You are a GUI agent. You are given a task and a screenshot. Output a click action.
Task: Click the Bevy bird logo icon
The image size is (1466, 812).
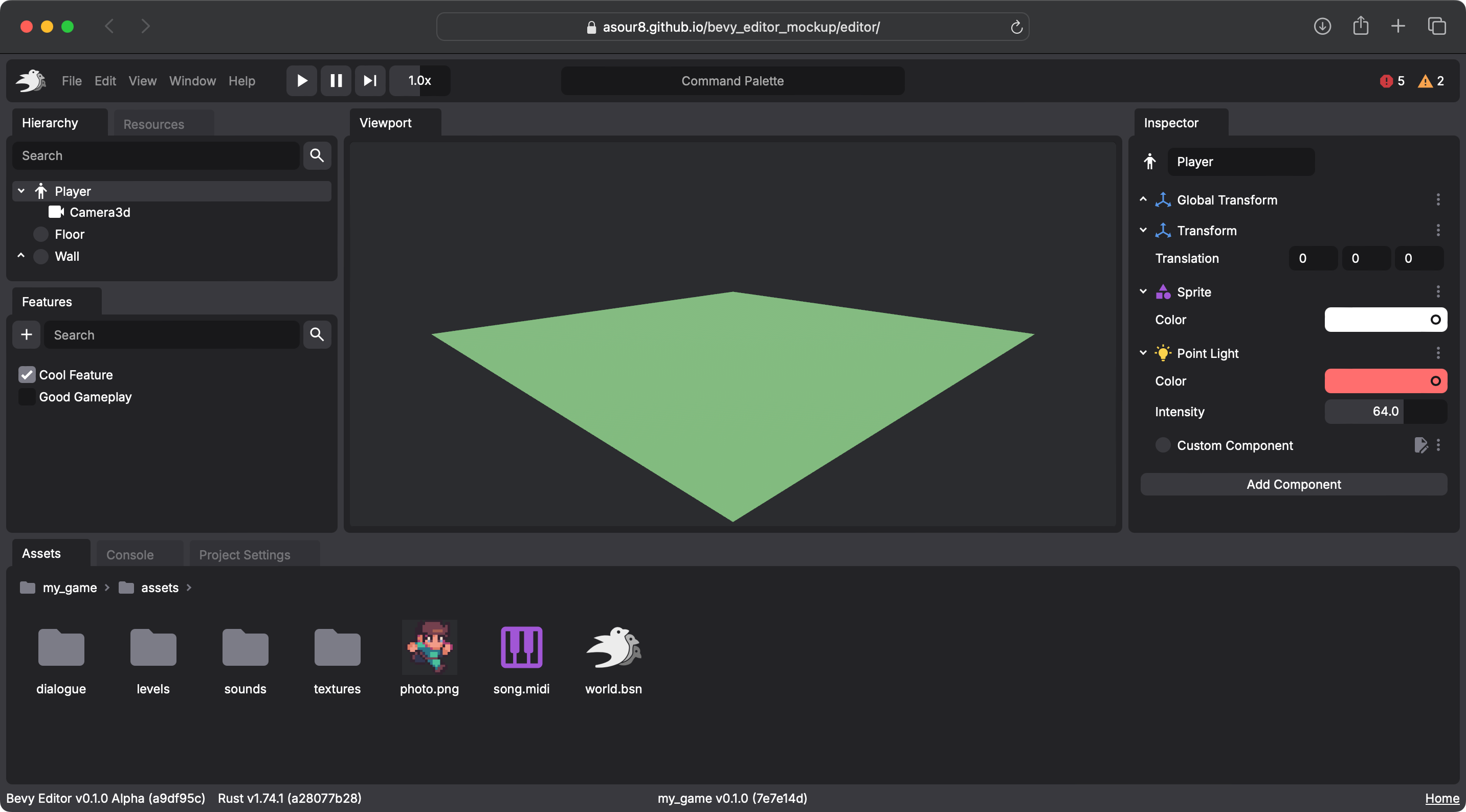click(x=31, y=81)
